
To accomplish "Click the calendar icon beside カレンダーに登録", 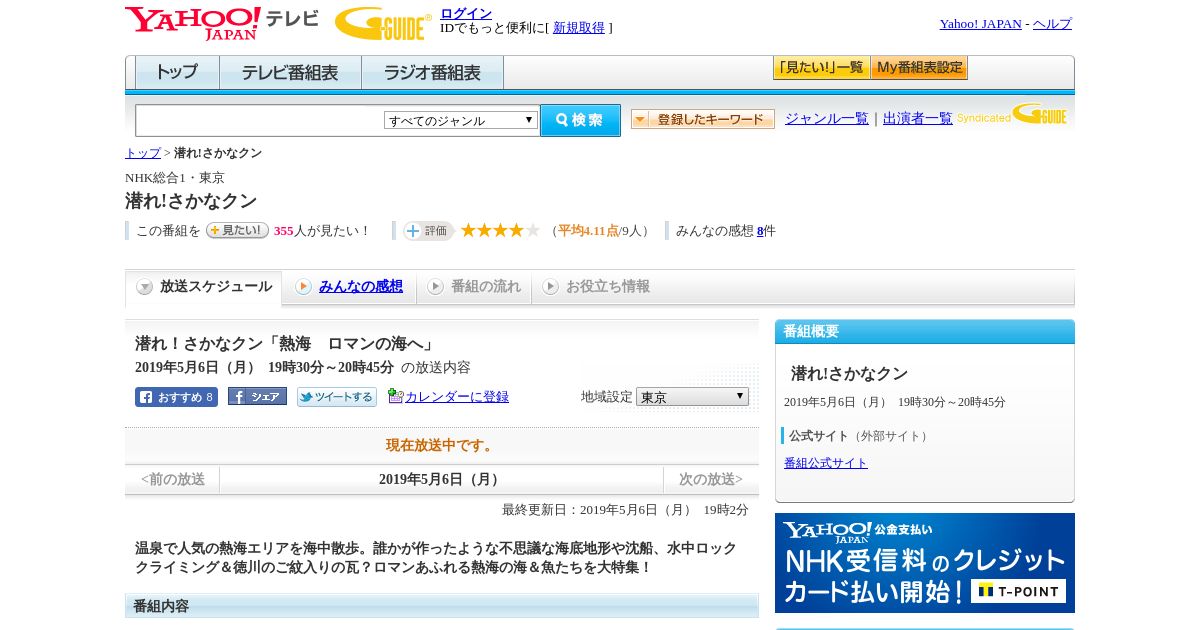I will 395,396.
